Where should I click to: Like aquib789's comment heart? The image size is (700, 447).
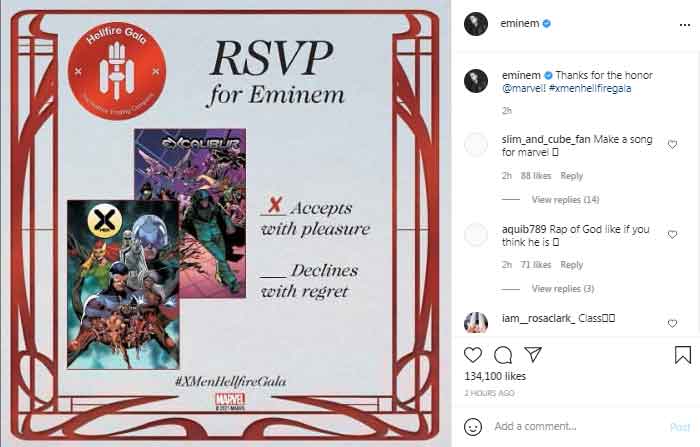(x=672, y=234)
